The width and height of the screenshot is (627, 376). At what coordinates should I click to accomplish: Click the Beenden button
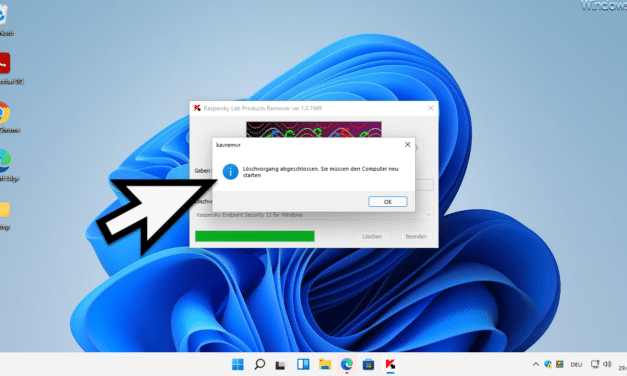tap(416, 236)
